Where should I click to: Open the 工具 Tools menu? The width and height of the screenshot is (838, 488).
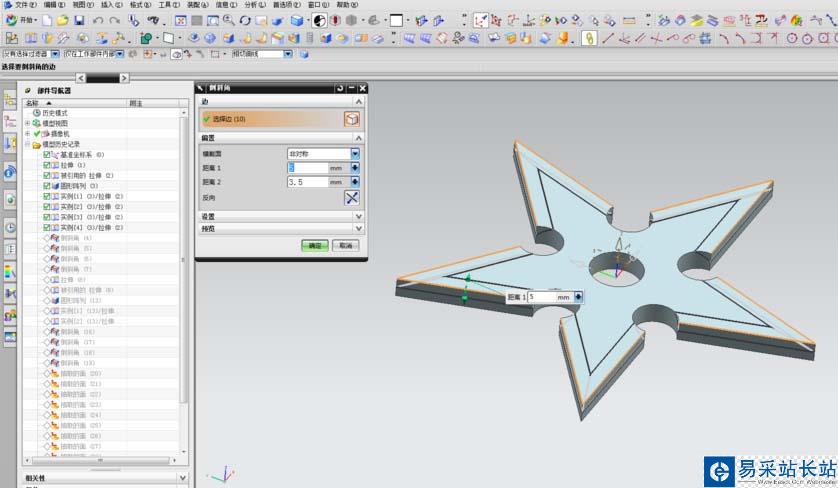tap(169, 5)
